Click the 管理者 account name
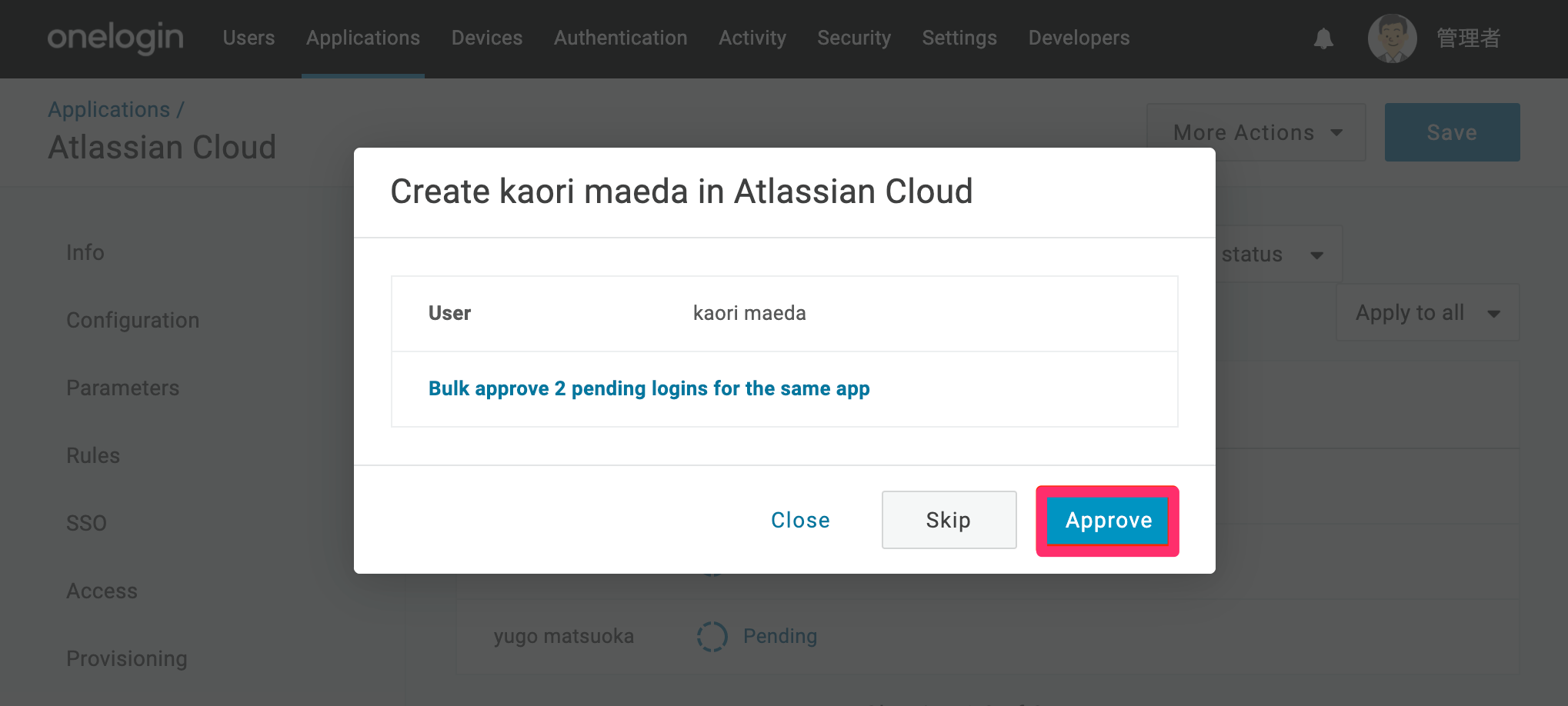Image resolution: width=1568 pixels, height=706 pixels. [1469, 38]
